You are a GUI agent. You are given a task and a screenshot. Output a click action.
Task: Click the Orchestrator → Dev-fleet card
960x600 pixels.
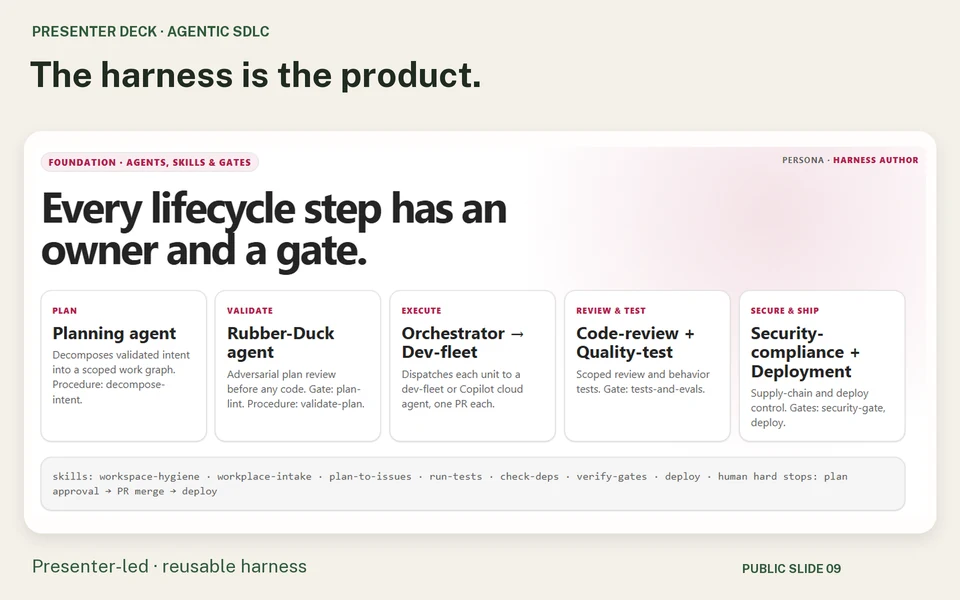click(x=473, y=366)
